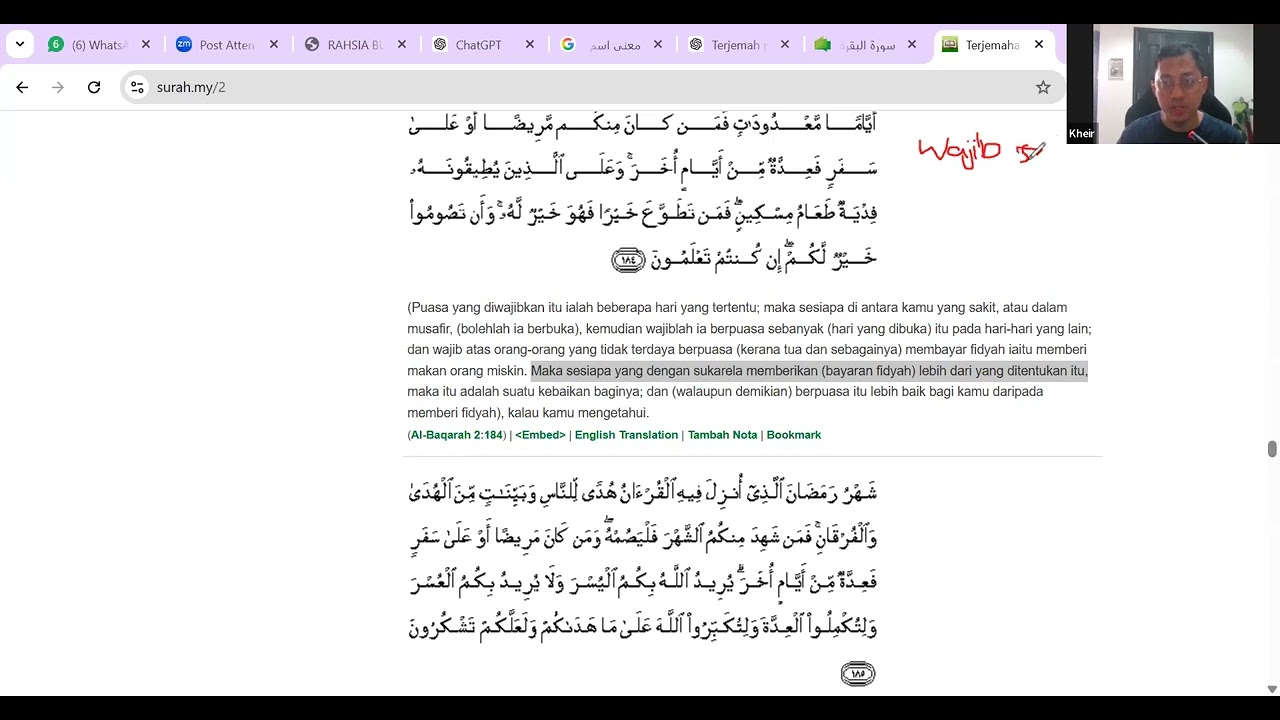
Task: Click the Embed link under verse 184
Action: coord(540,435)
